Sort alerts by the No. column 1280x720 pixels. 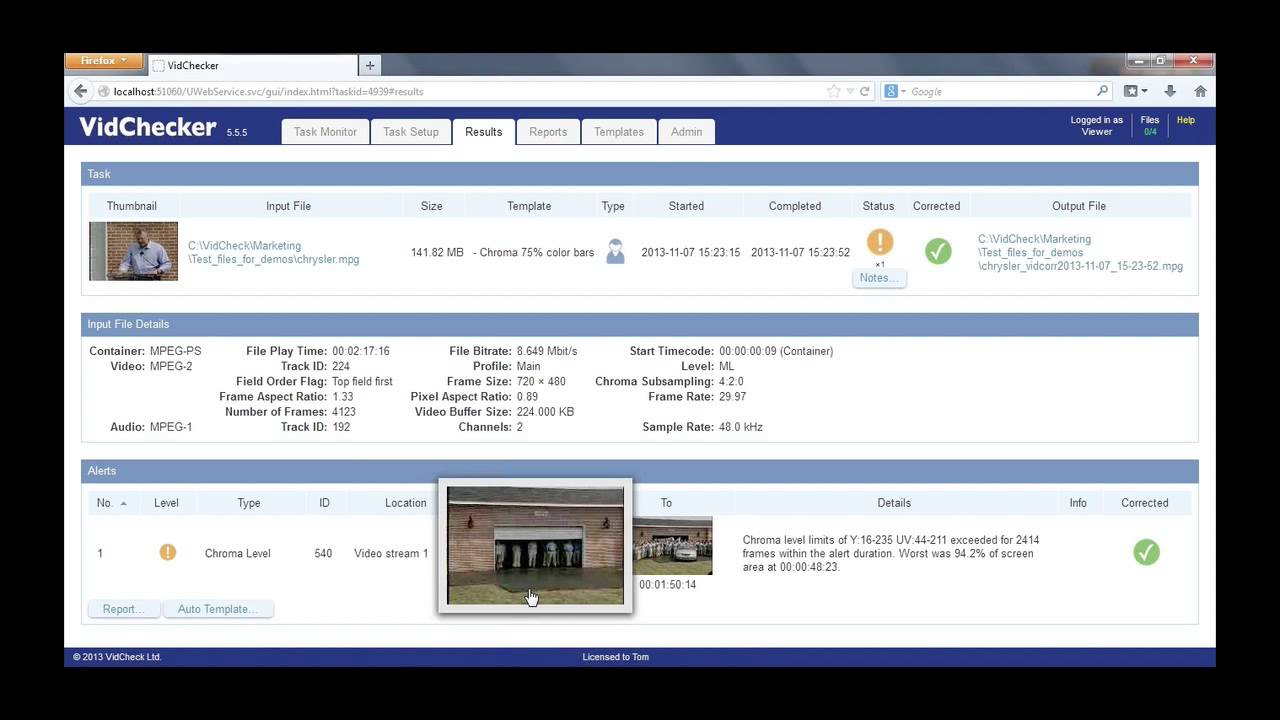pyautogui.click(x=111, y=503)
